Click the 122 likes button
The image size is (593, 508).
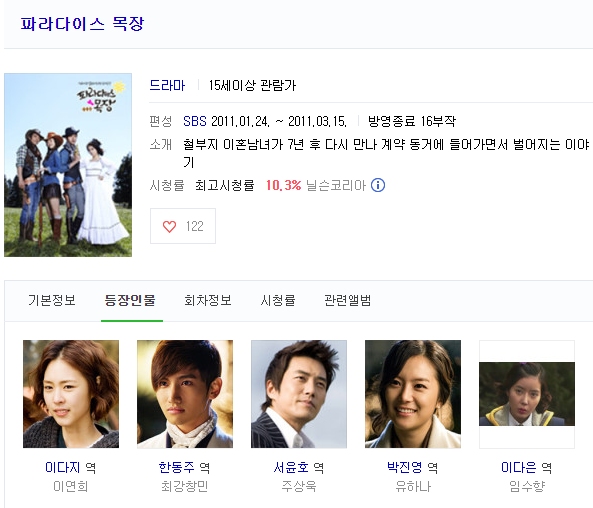coord(183,226)
